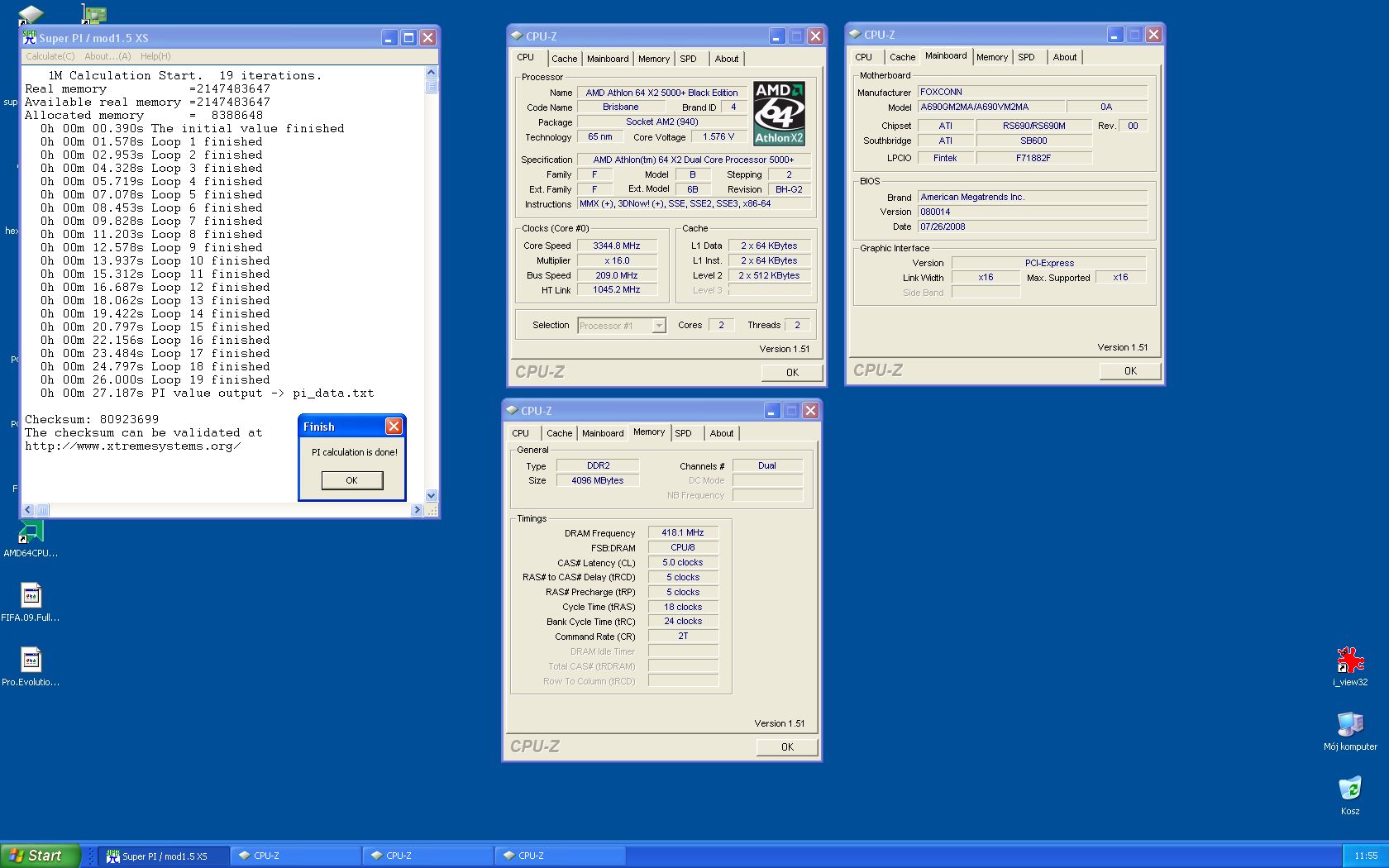Open the Calculate(C) menu in Super PI
Screen dimensions: 1389x868
[50, 56]
